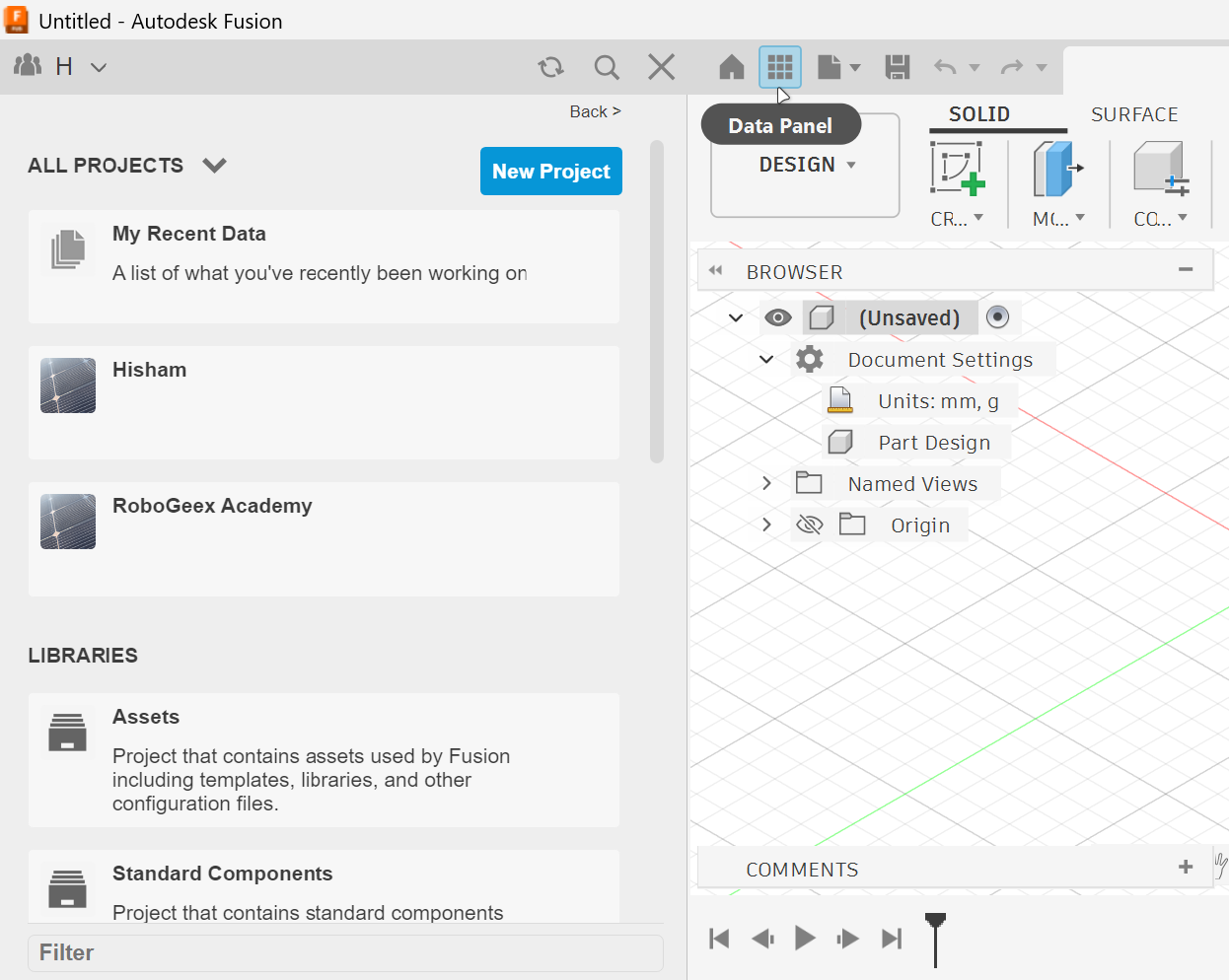This screenshot has width=1229, height=980.
Task: Expand the Named Views folder
Action: 766,483
